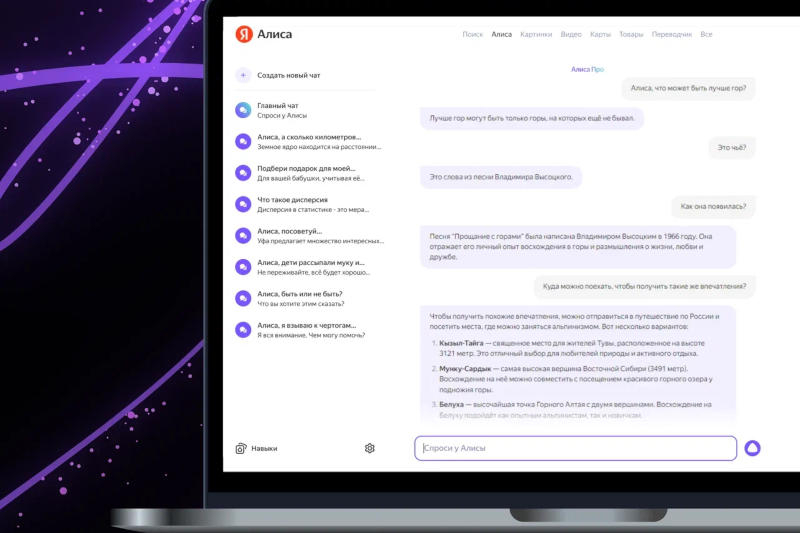
Task: Switch to the Поиск tab
Action: 472,34
